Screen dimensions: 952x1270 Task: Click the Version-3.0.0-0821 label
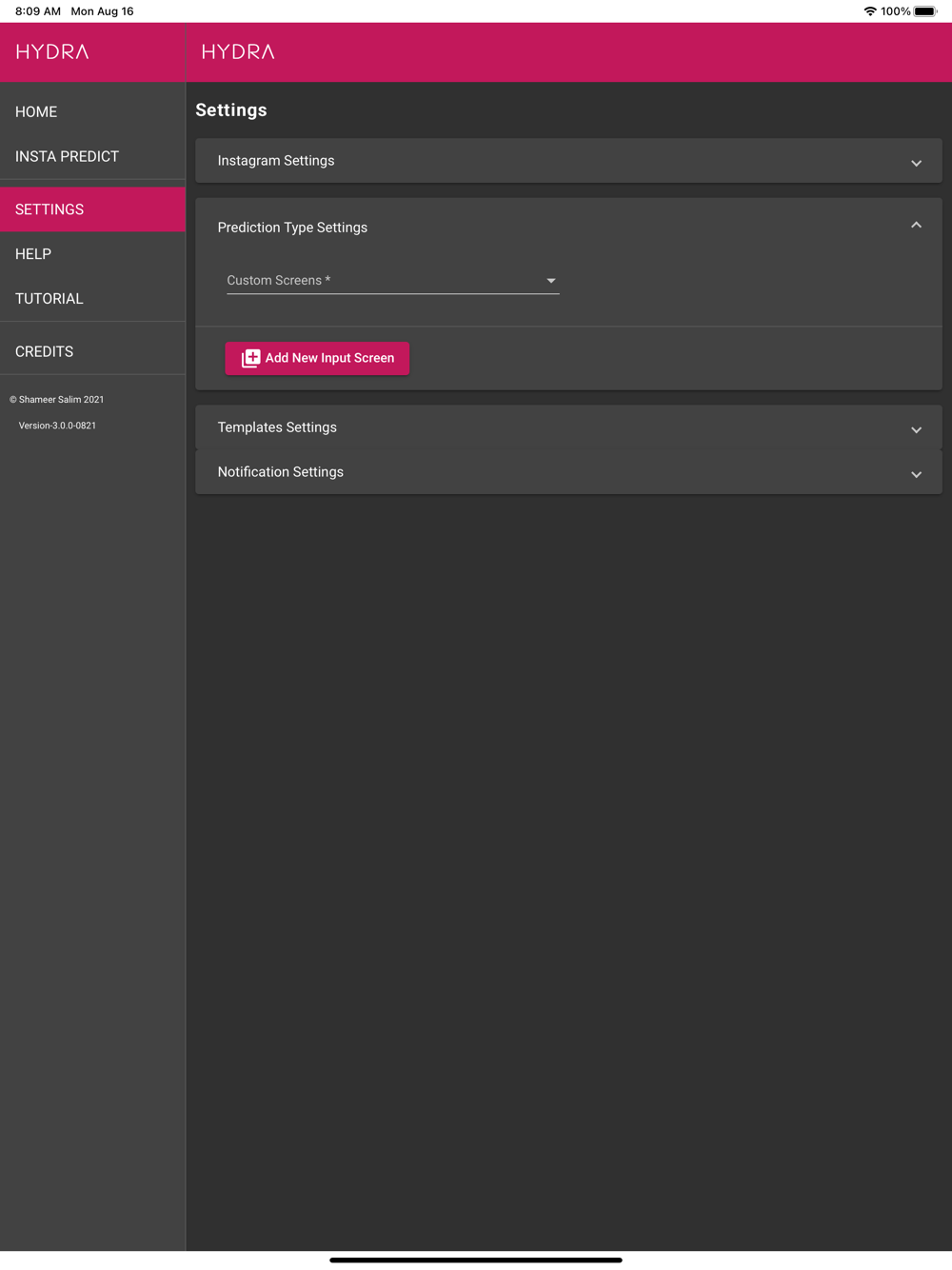57,426
